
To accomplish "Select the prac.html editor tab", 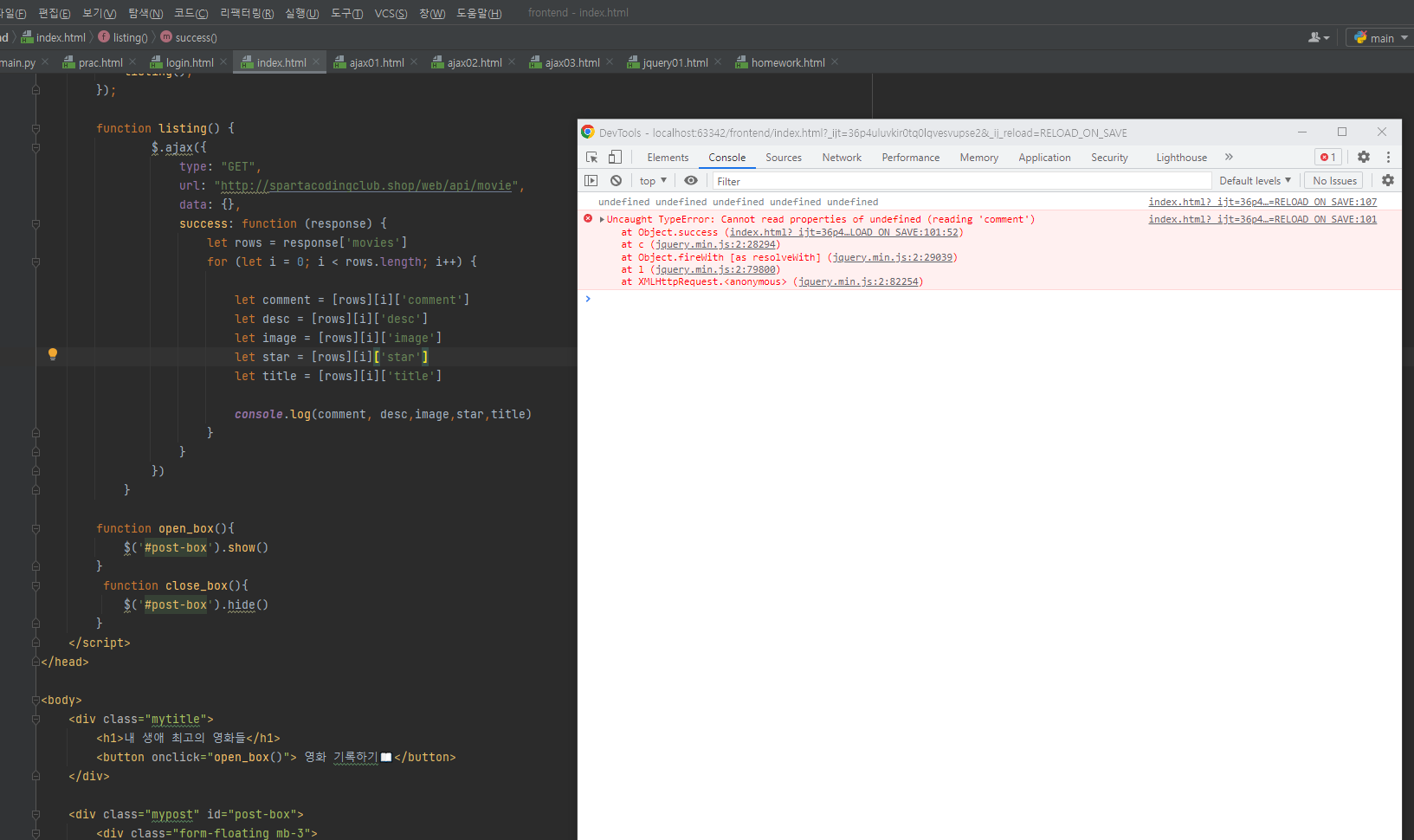I will click(100, 62).
